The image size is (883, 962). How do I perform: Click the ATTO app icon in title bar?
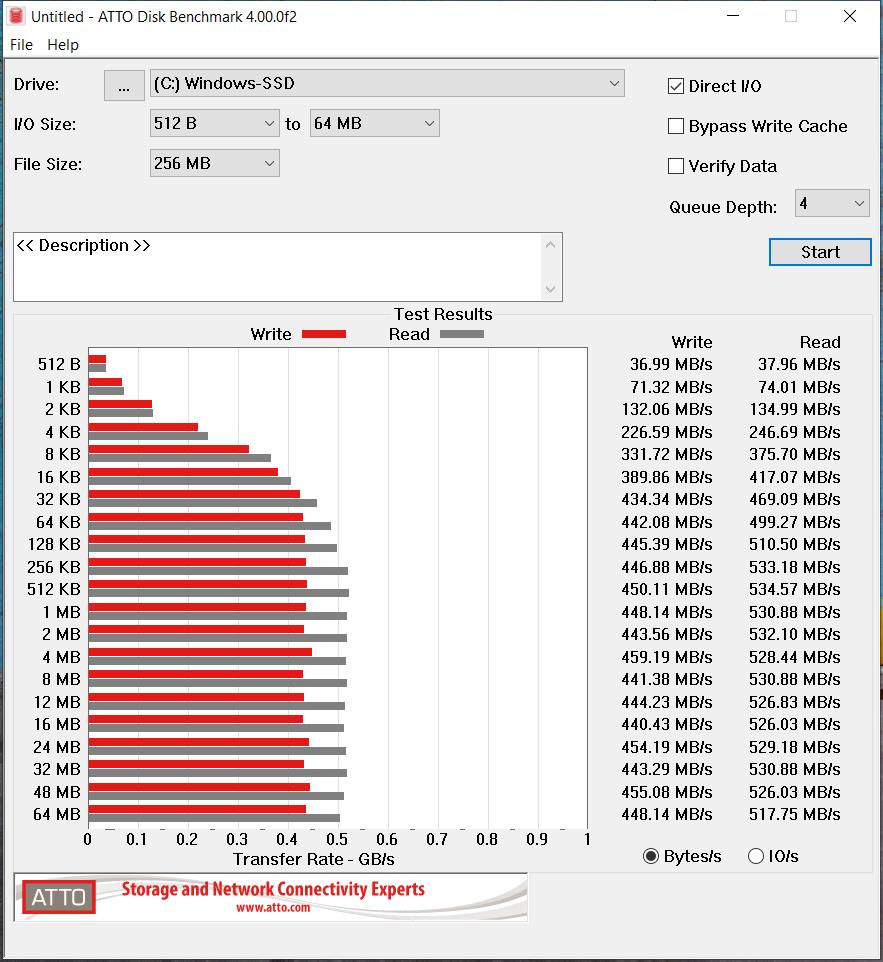click(x=16, y=16)
